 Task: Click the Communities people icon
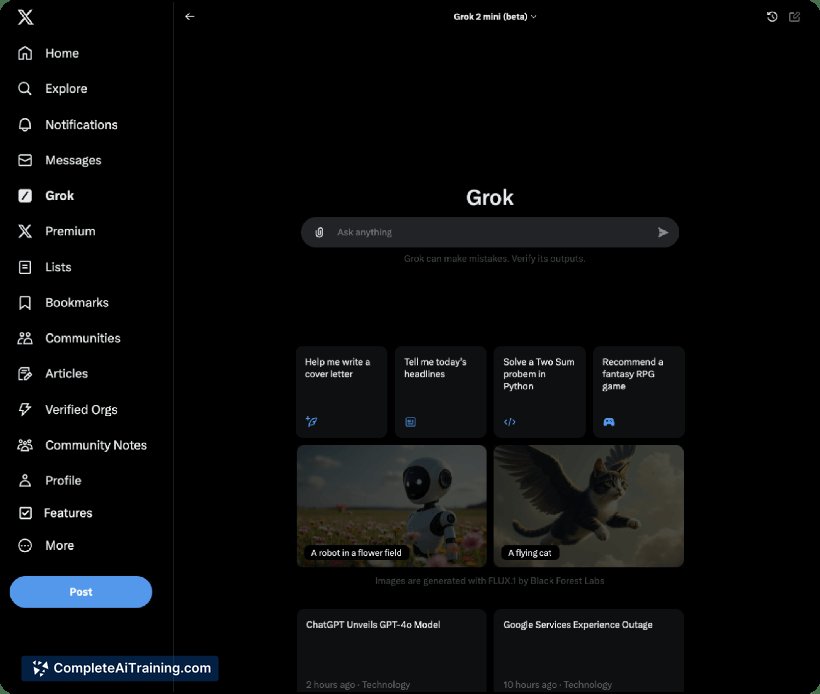pos(25,338)
